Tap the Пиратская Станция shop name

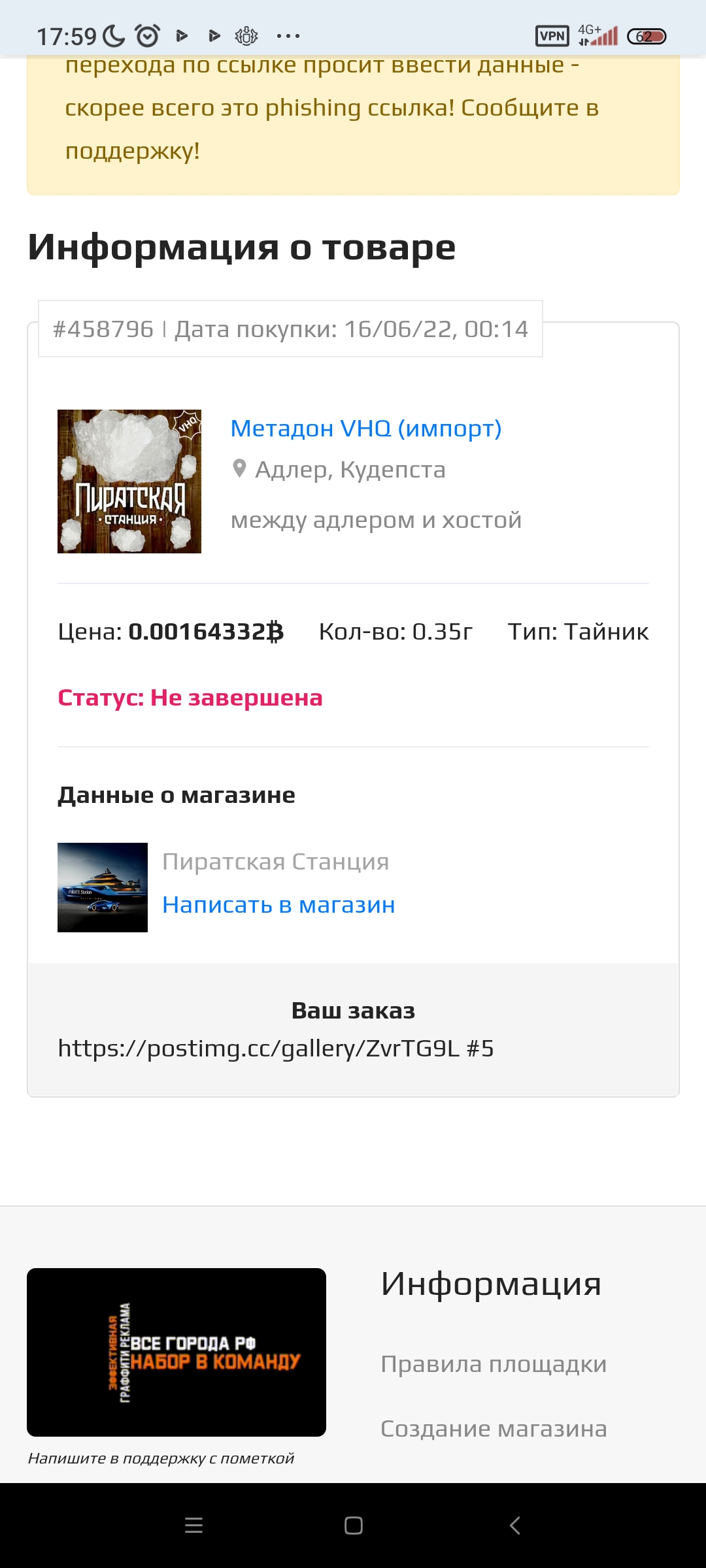coord(275,862)
